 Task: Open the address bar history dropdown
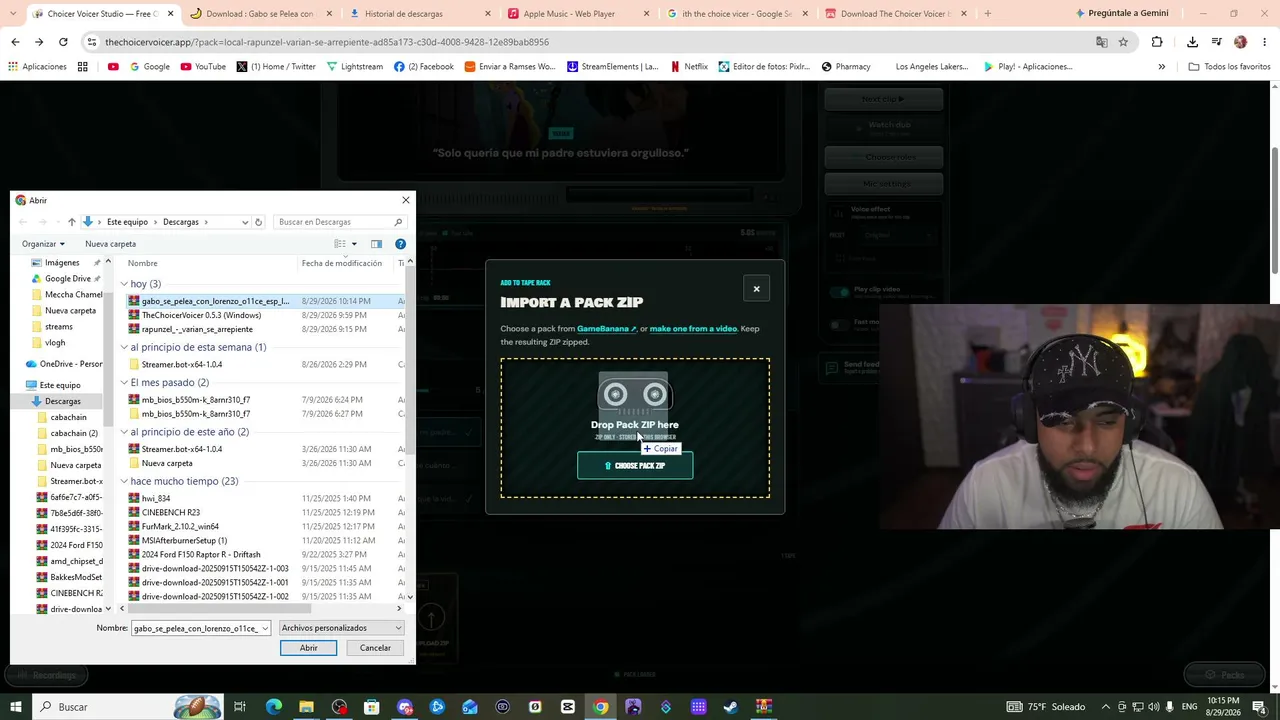245,222
